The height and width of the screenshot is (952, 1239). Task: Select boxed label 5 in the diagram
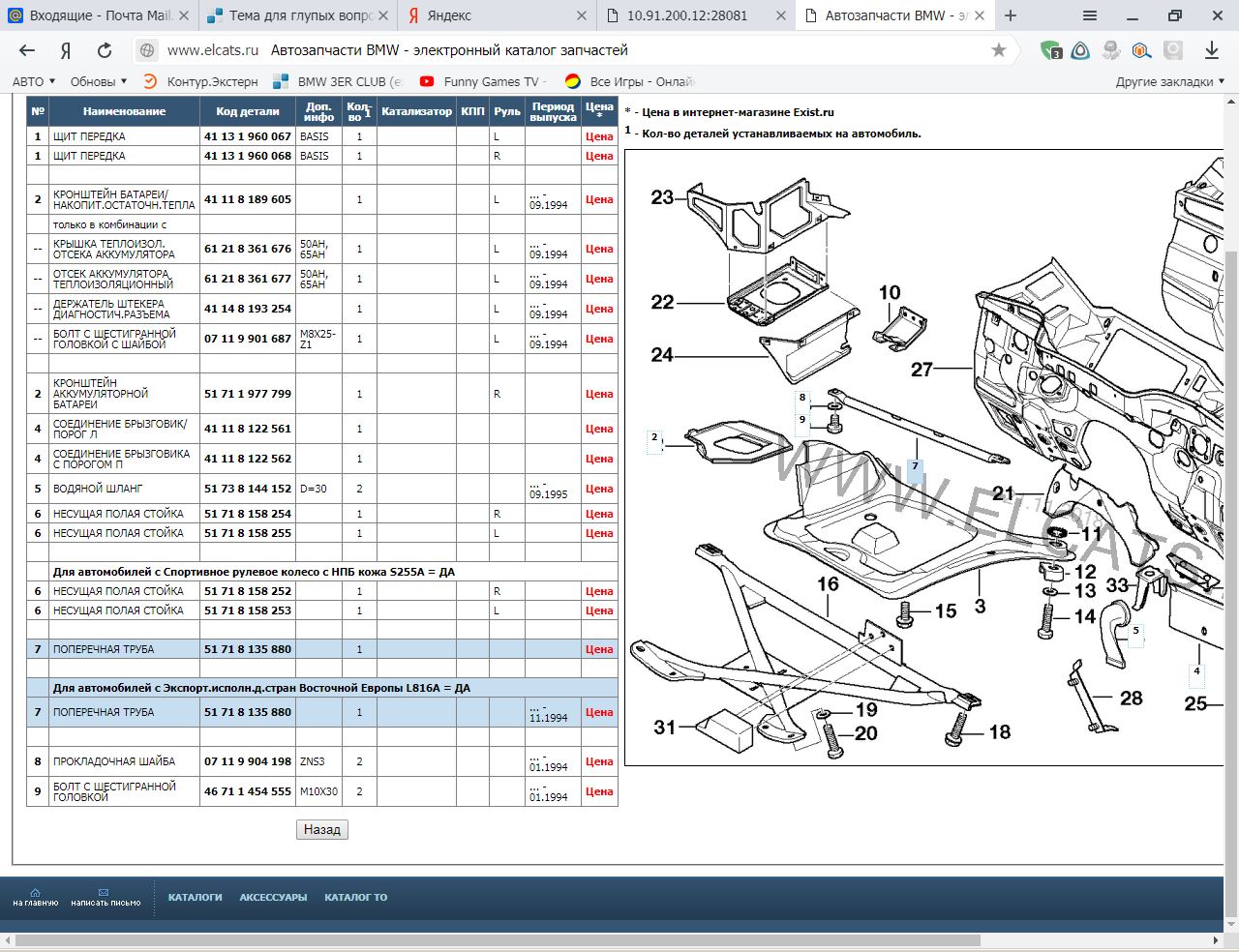tap(1135, 636)
